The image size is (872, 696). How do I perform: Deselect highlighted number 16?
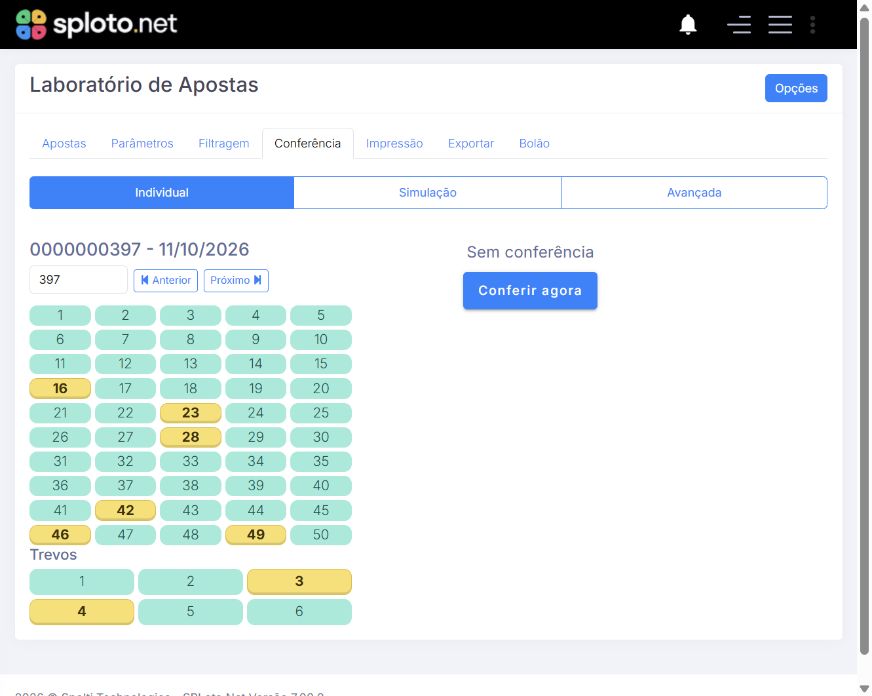[60, 388]
